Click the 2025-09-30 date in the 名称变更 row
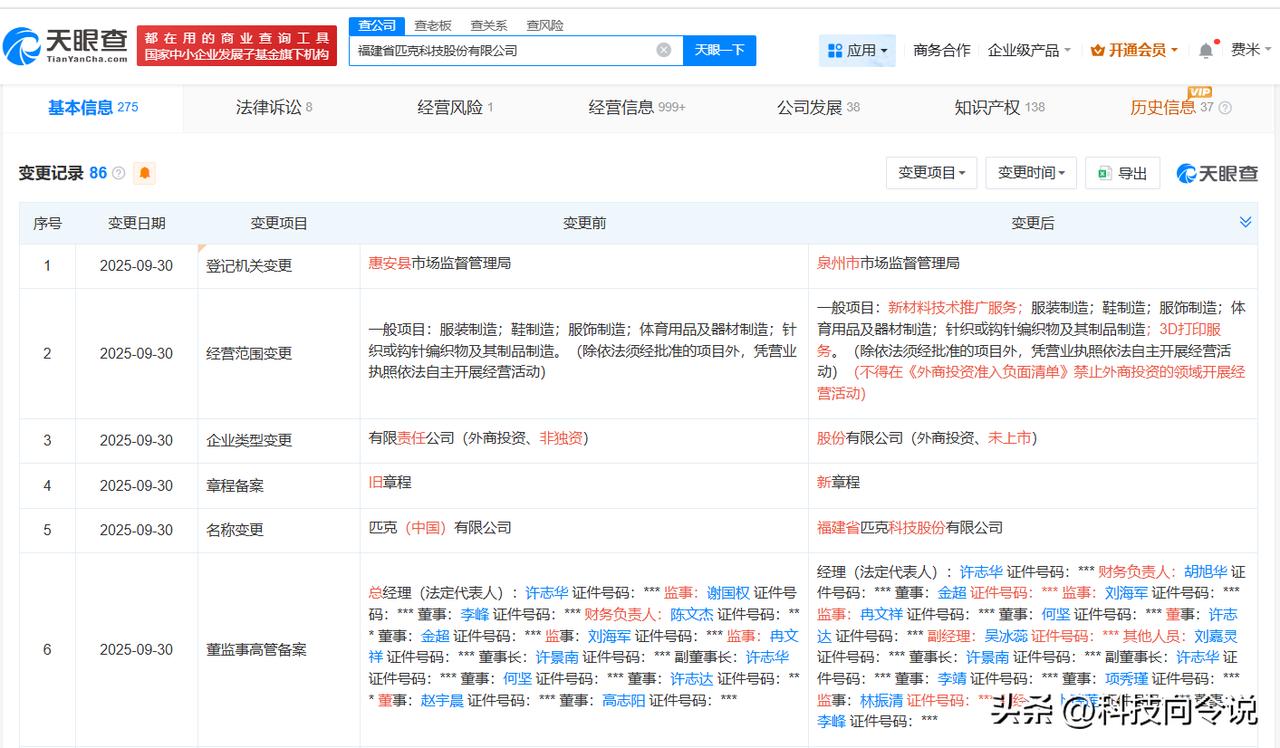1280x748 pixels. click(x=136, y=530)
